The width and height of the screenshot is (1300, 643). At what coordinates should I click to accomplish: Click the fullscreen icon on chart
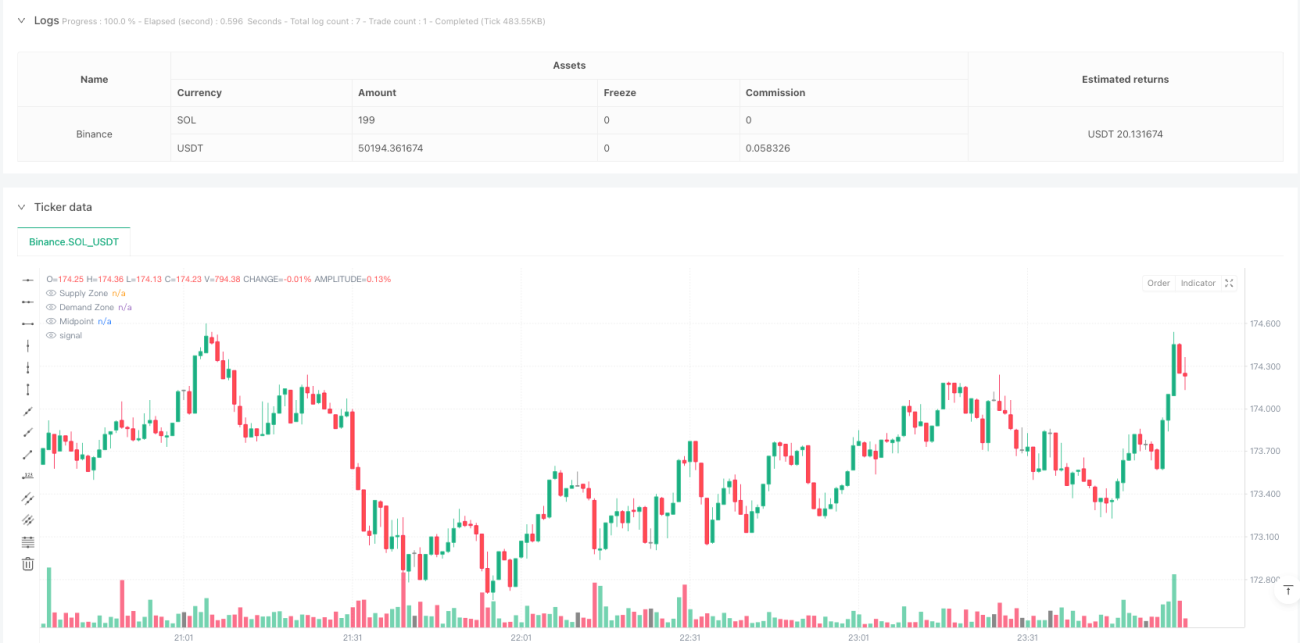click(1229, 283)
